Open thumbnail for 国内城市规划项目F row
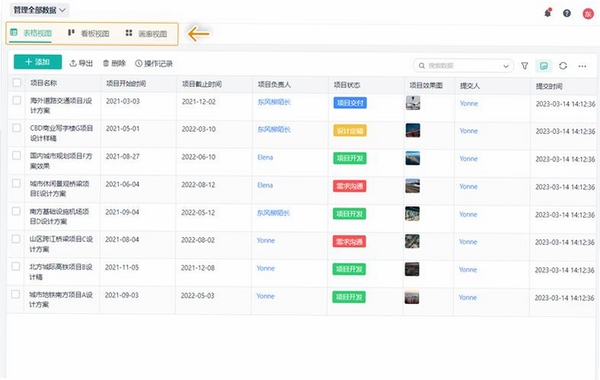The image size is (600, 380). click(x=412, y=158)
